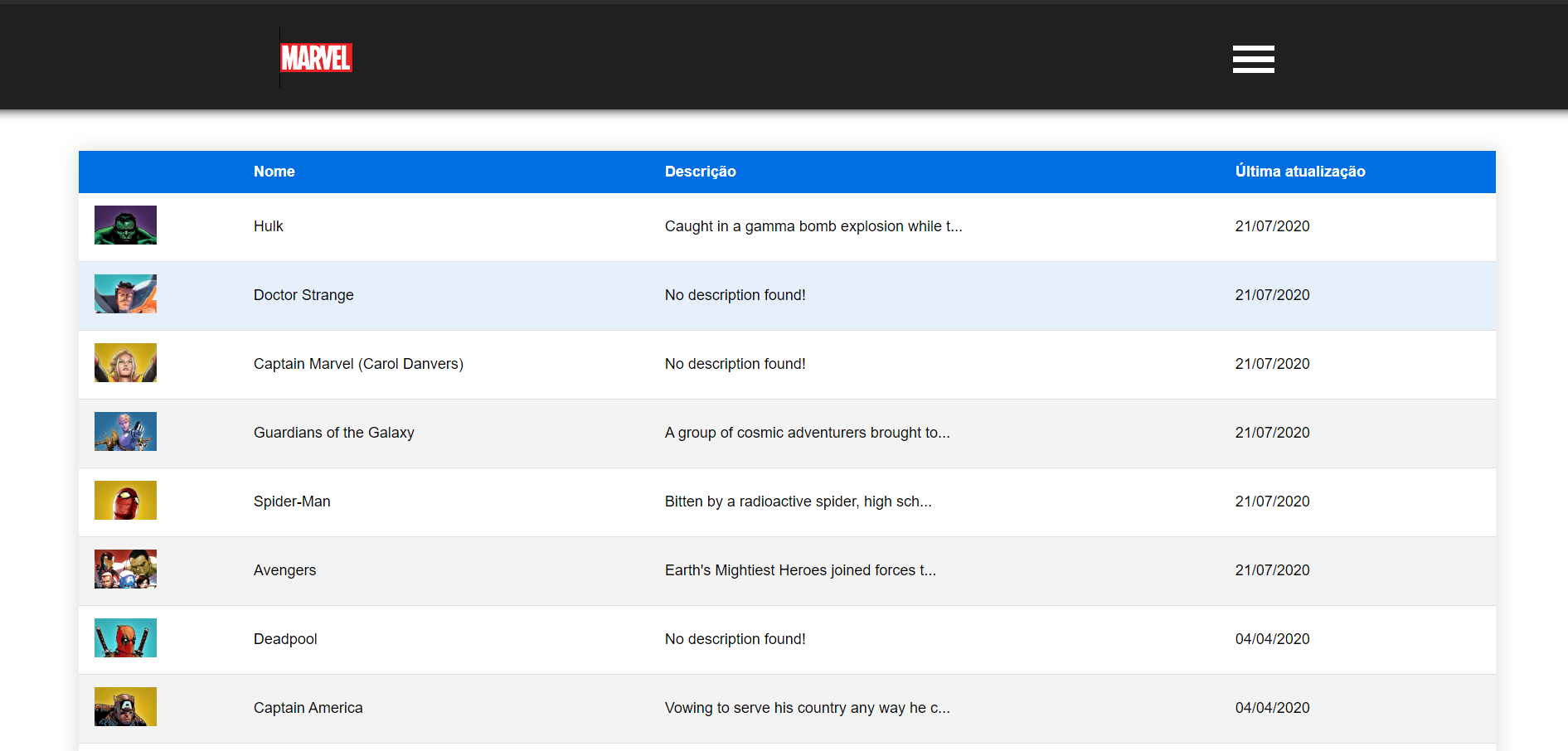Click 'Vowing to serve his country any way he c...'

point(808,708)
